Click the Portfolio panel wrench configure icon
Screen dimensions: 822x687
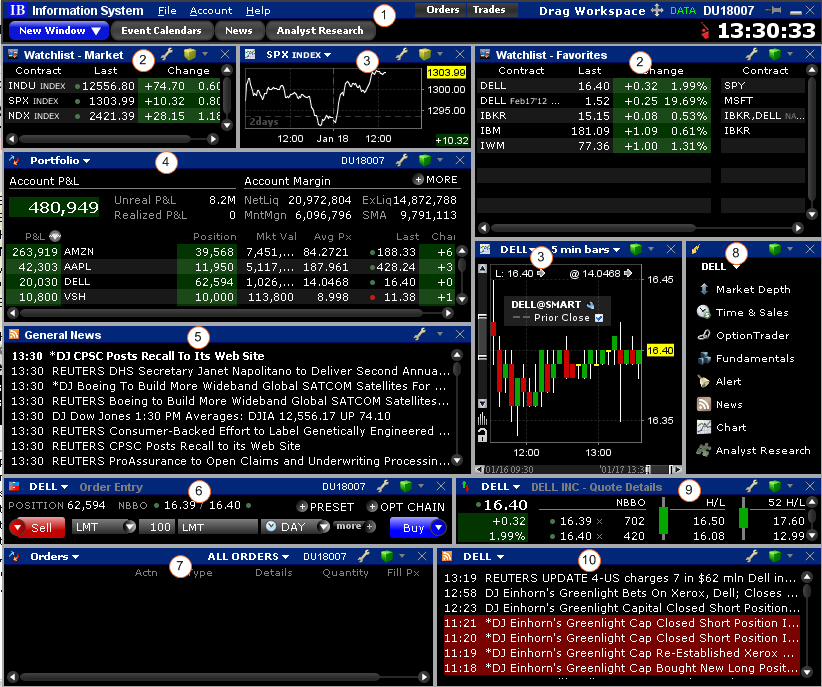click(401, 160)
